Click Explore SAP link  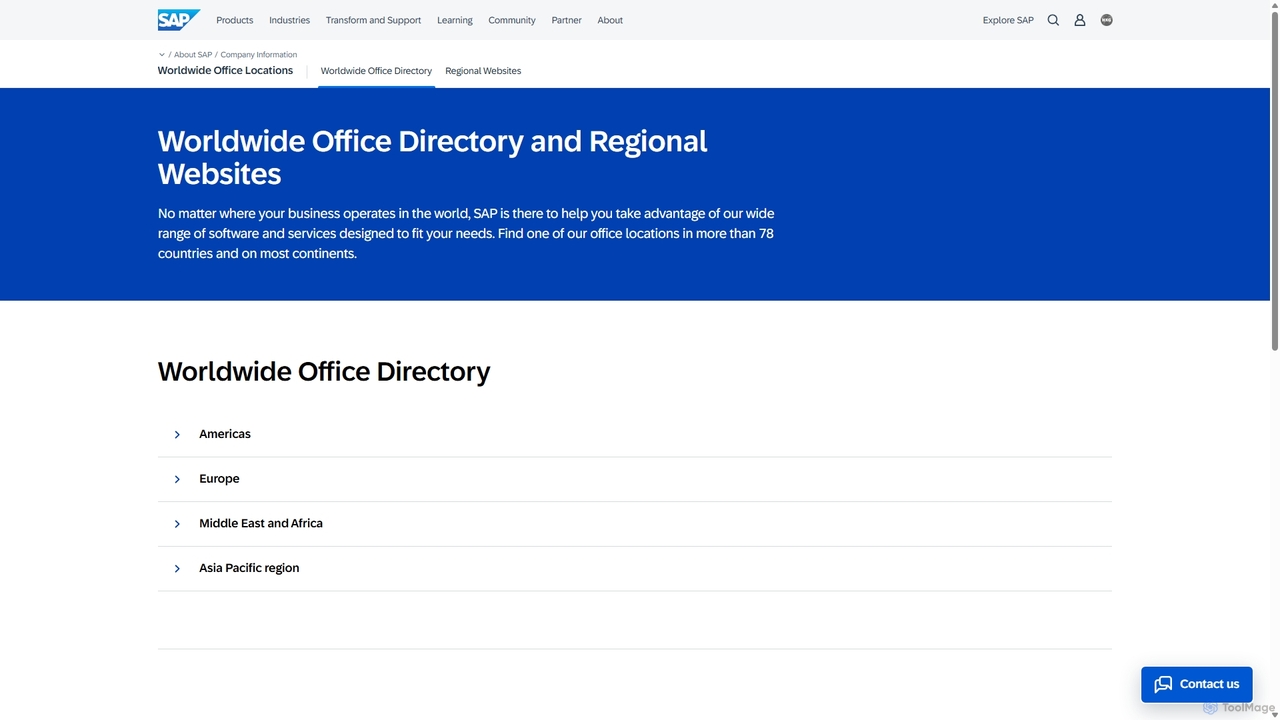pos(1008,20)
